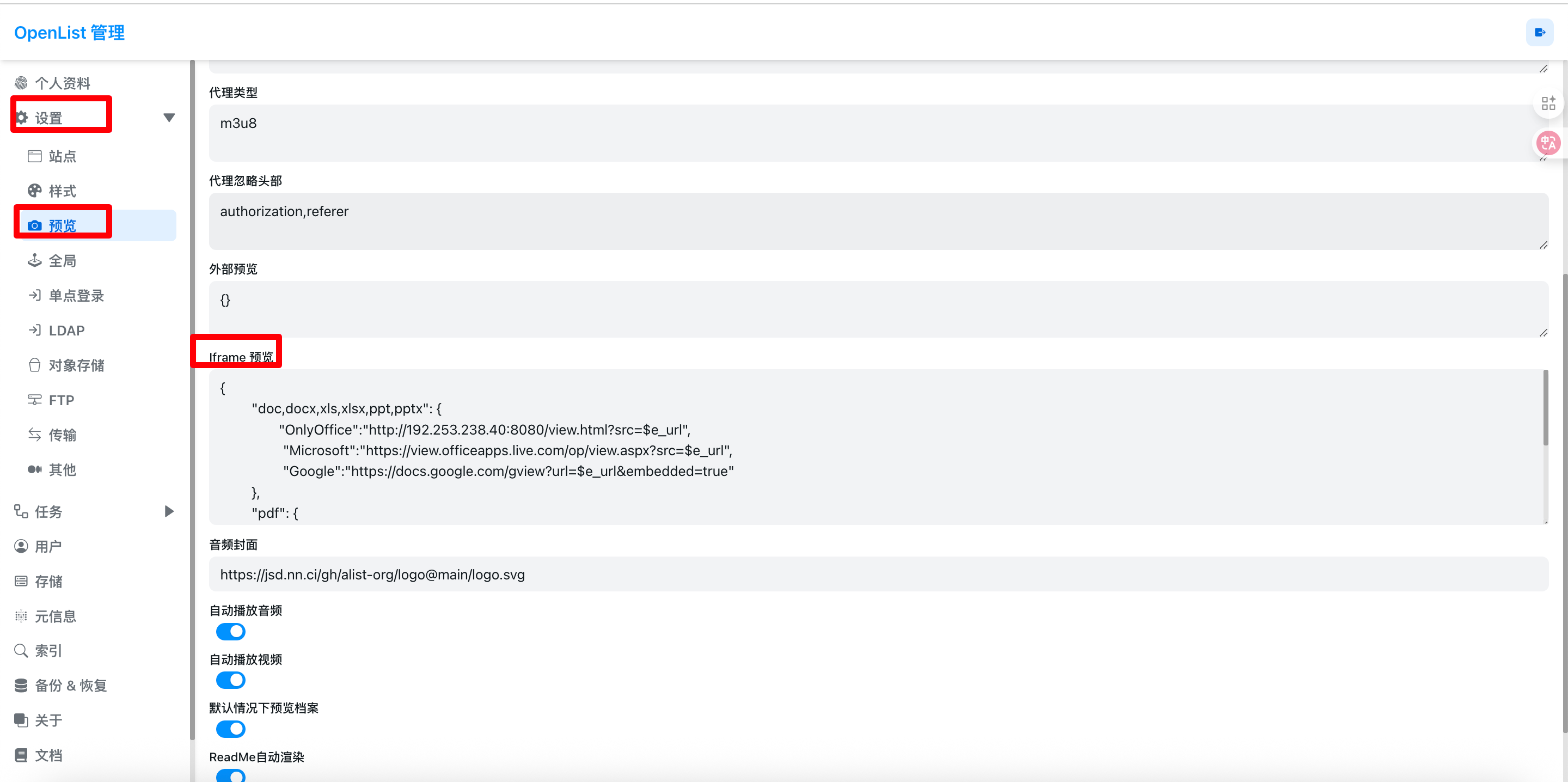Expand the 任务 submenu arrow
The width and height of the screenshot is (1568, 782).
coord(169,511)
